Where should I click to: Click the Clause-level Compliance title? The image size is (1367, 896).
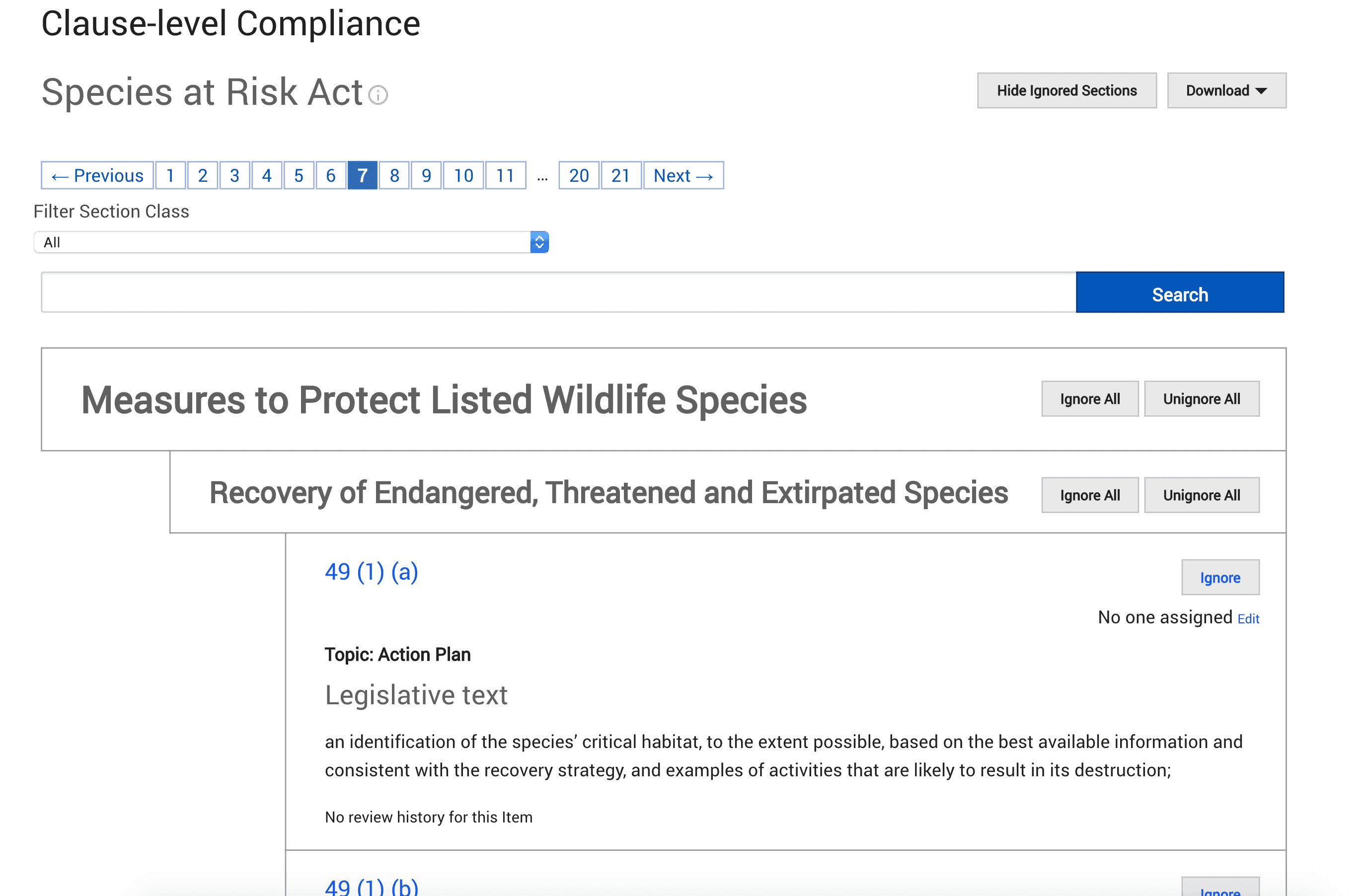click(231, 24)
